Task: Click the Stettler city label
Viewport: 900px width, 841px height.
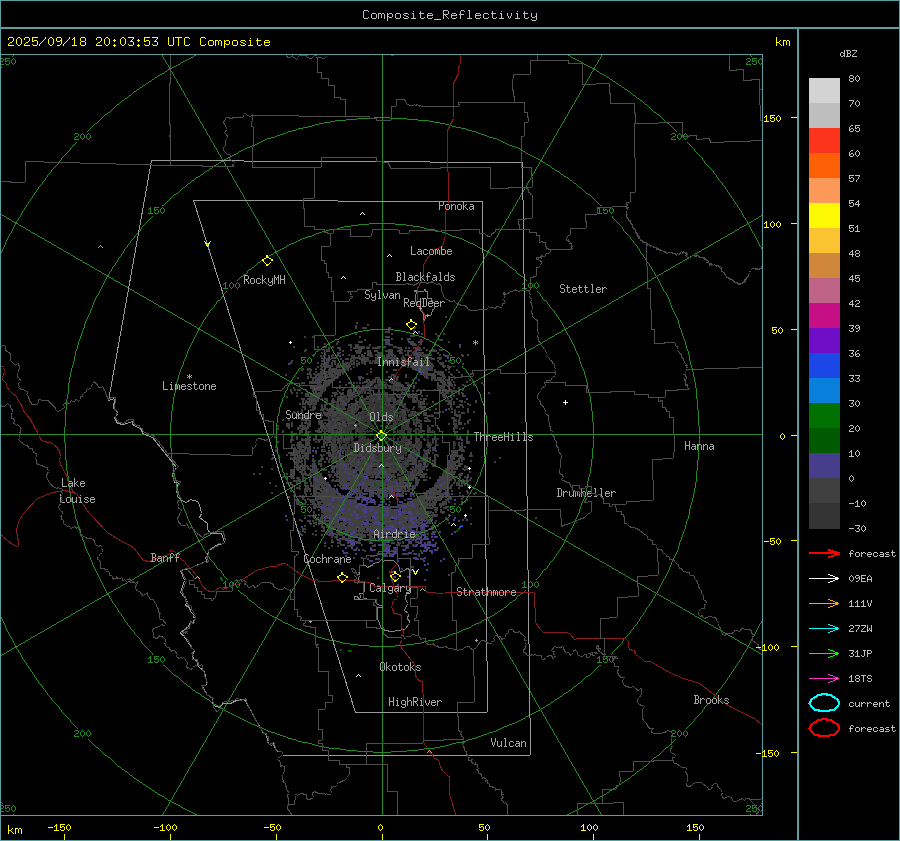Action: 582,289
